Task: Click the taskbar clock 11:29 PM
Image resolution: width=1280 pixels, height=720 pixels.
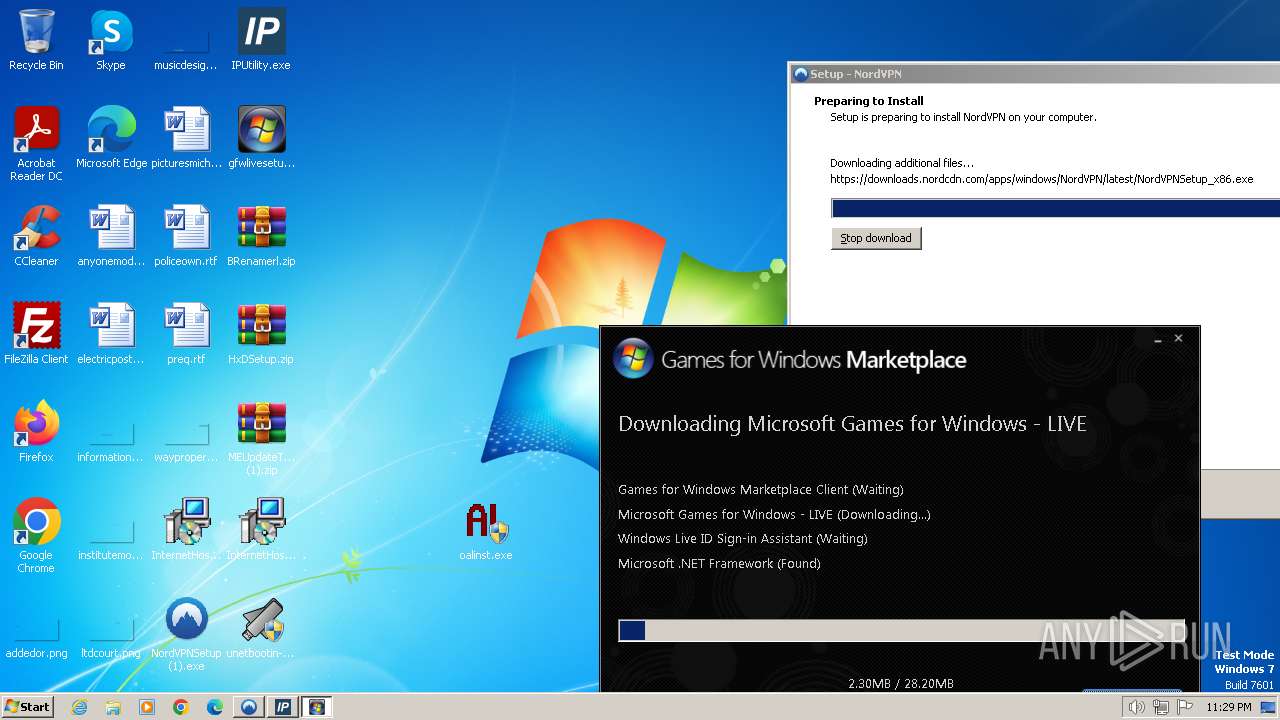Action: 1229,707
